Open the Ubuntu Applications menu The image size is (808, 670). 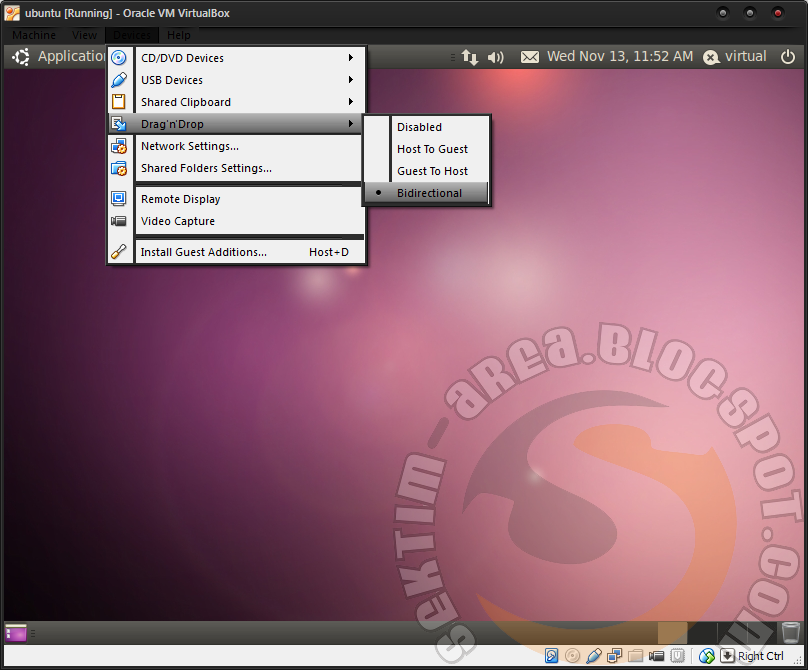(72, 56)
